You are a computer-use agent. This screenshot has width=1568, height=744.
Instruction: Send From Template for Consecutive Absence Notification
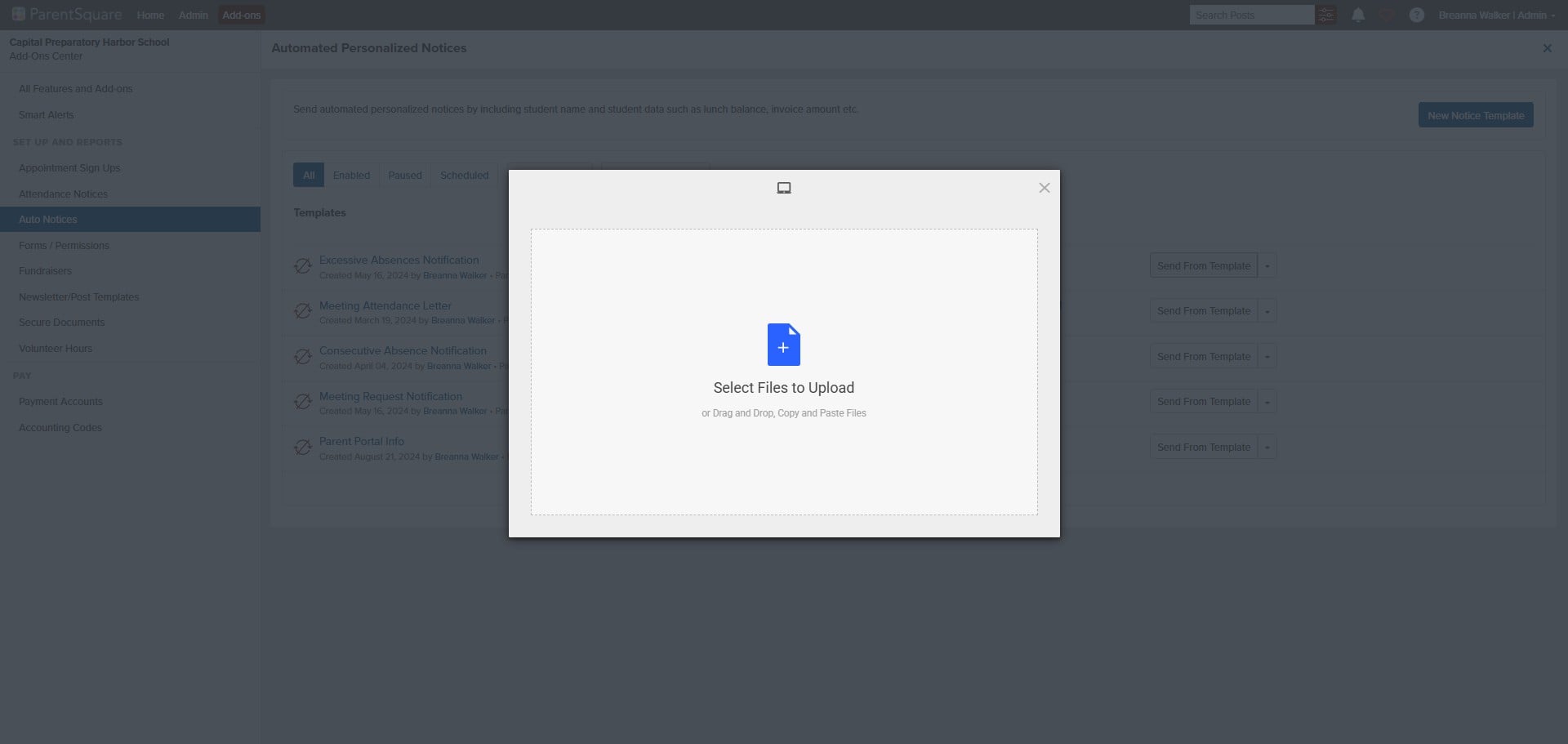pyautogui.click(x=1204, y=357)
